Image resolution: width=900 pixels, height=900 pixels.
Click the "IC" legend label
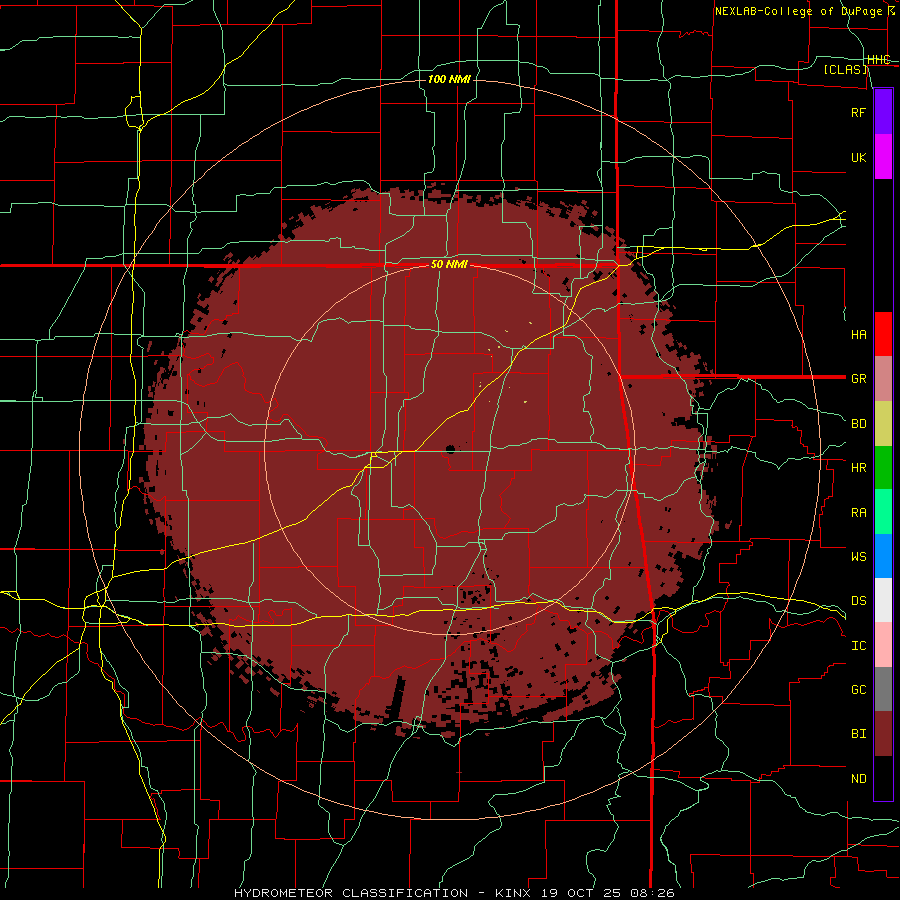click(858, 646)
